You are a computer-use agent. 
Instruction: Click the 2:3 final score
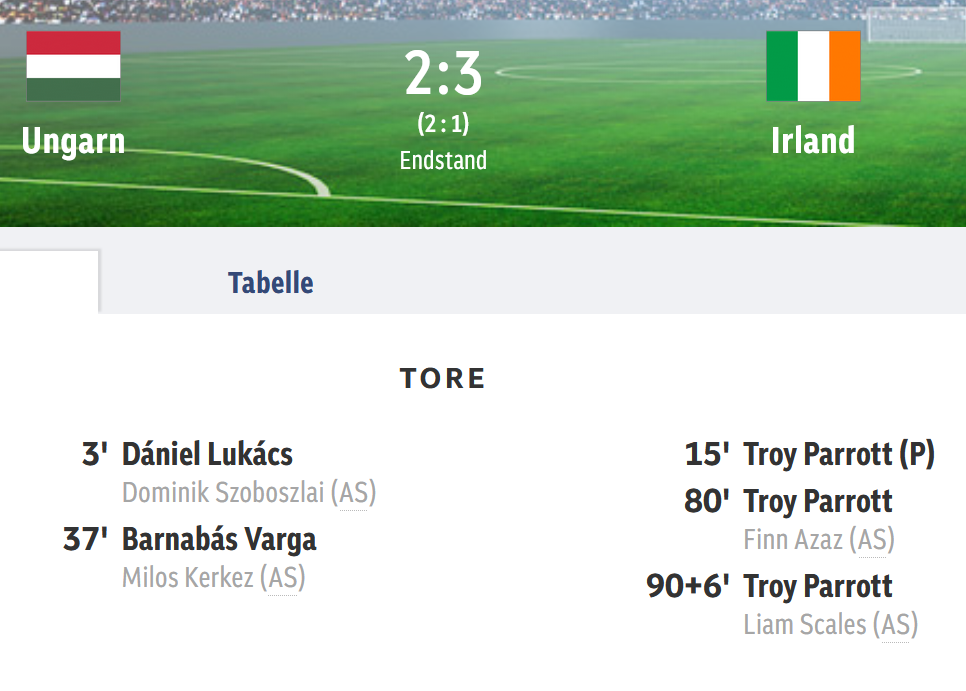[x=443, y=75]
